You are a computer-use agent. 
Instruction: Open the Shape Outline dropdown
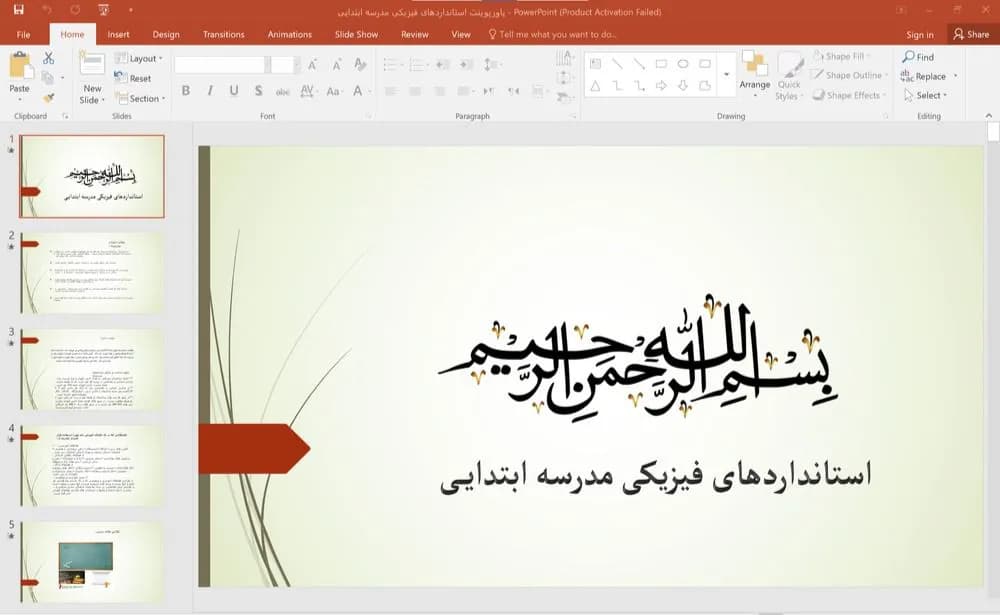click(849, 75)
